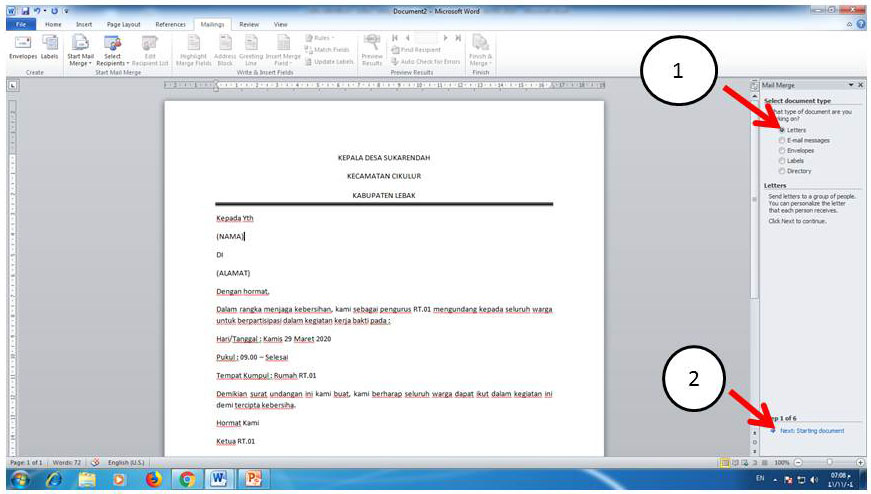
Task: Open Google Chrome from taskbar
Action: (187, 479)
